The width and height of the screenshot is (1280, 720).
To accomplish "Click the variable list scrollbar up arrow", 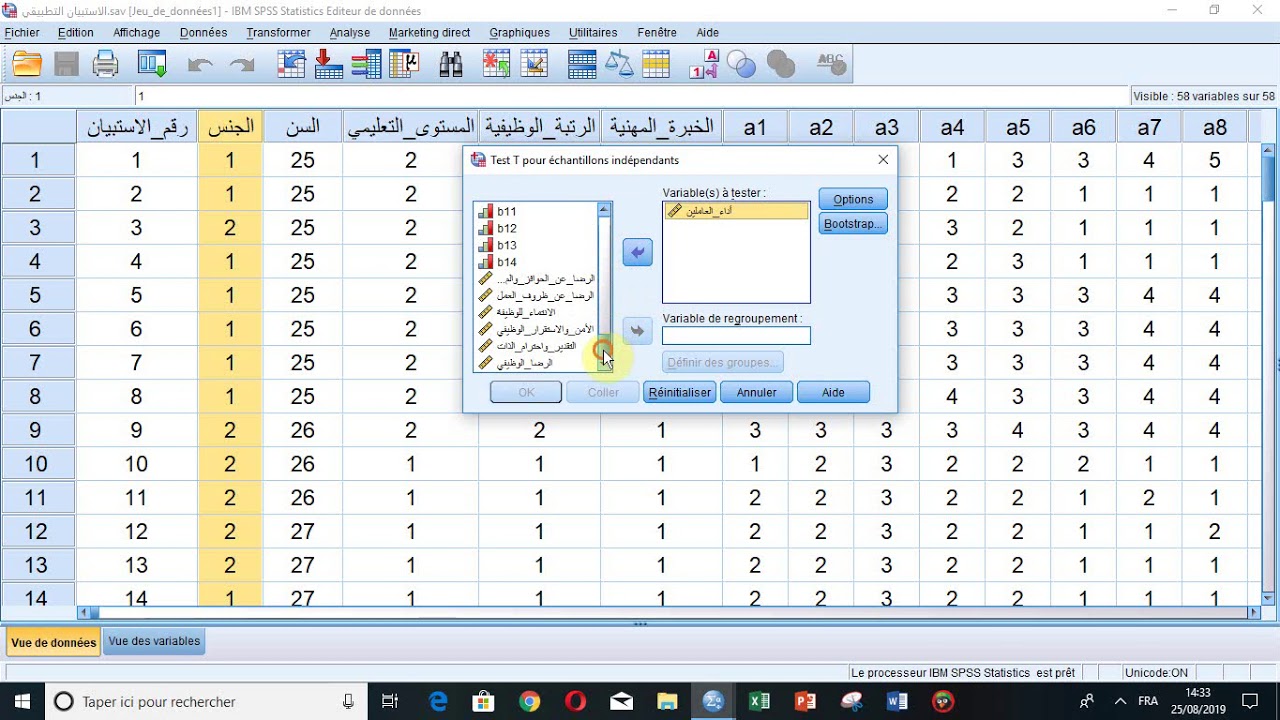I will tap(604, 210).
